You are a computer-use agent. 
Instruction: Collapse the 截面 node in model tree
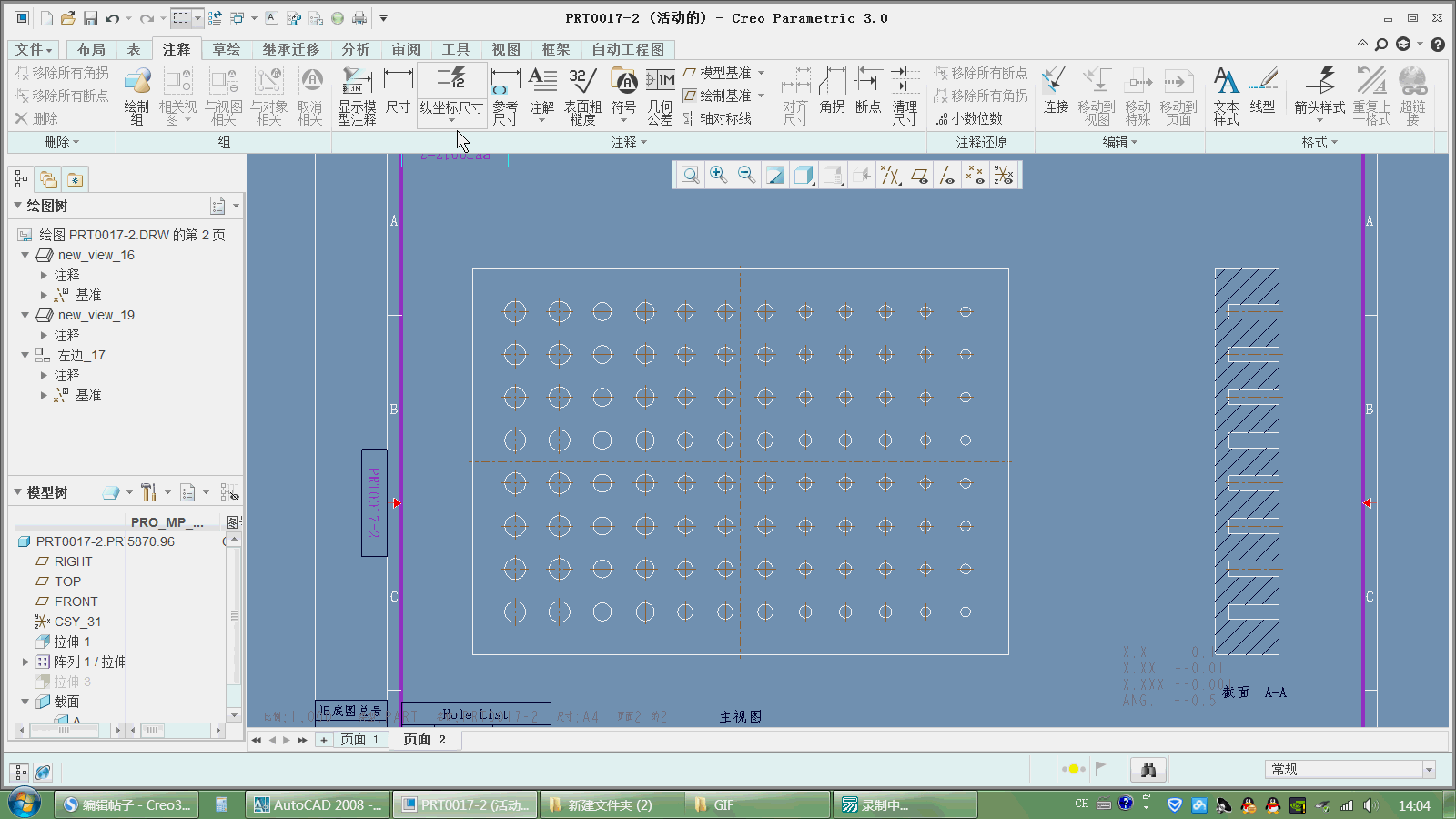pyautogui.click(x=25, y=702)
